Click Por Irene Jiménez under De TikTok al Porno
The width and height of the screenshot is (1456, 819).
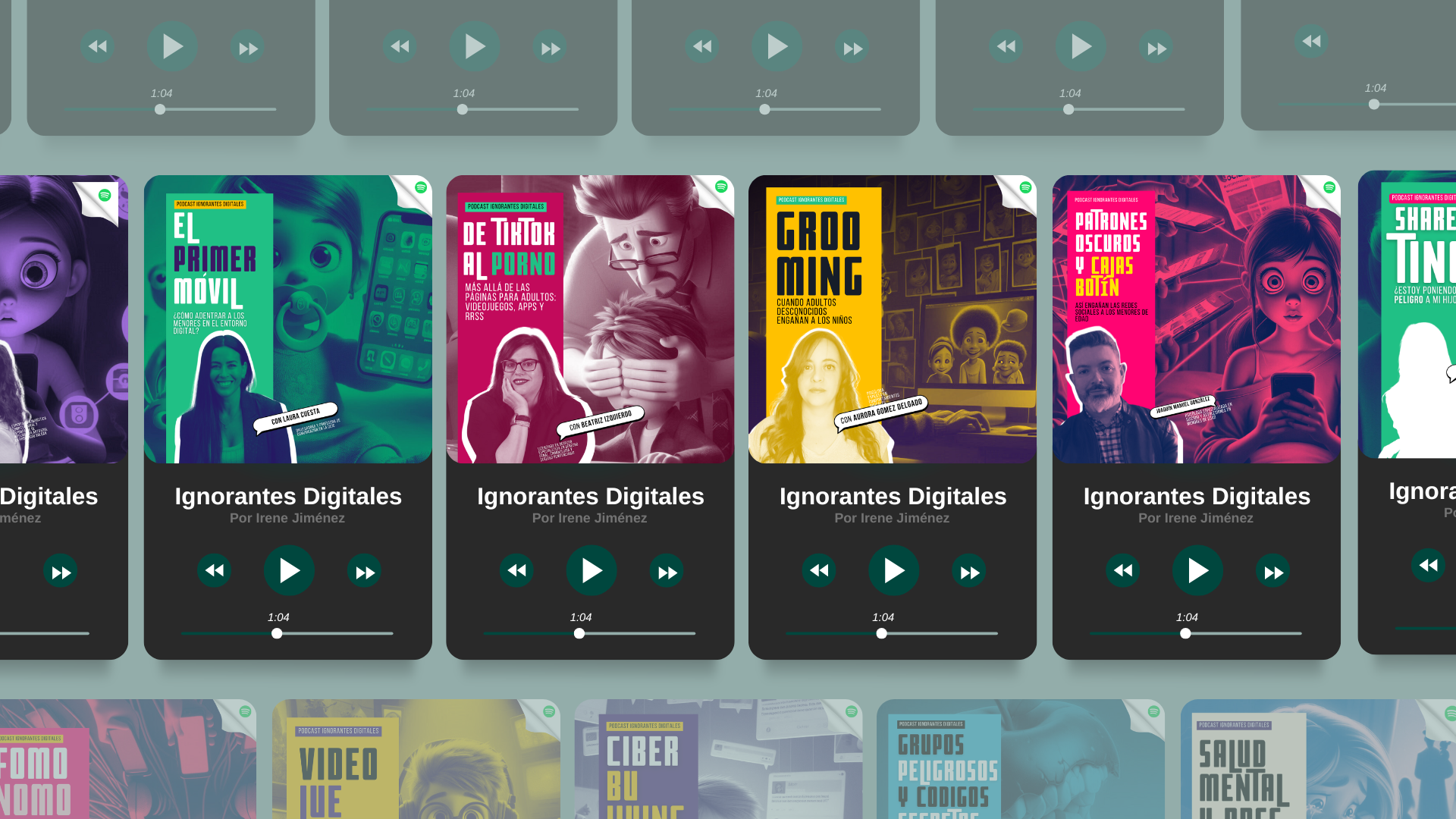[589, 518]
